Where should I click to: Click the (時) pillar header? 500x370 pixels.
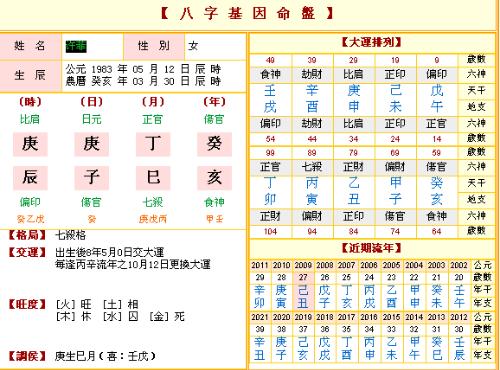pos(30,102)
